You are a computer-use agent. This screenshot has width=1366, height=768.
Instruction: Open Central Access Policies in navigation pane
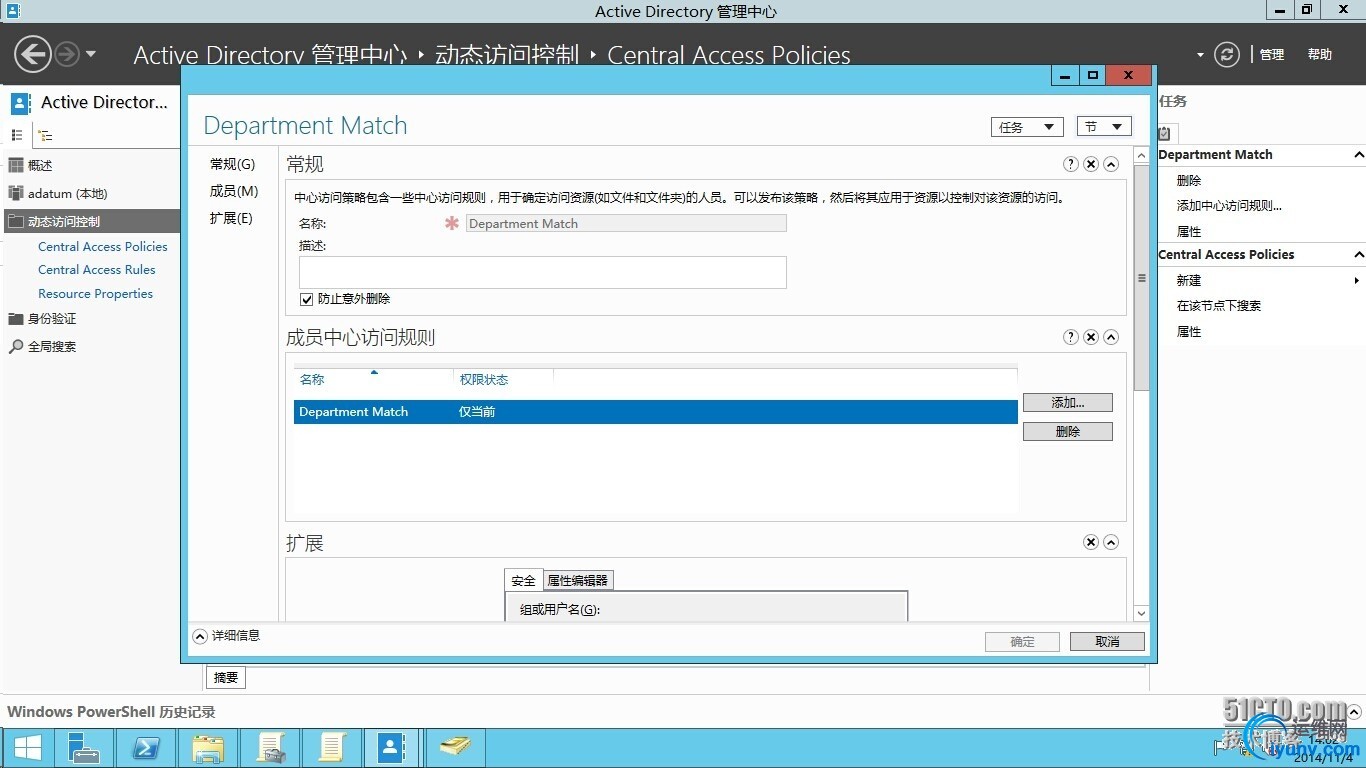pos(103,246)
